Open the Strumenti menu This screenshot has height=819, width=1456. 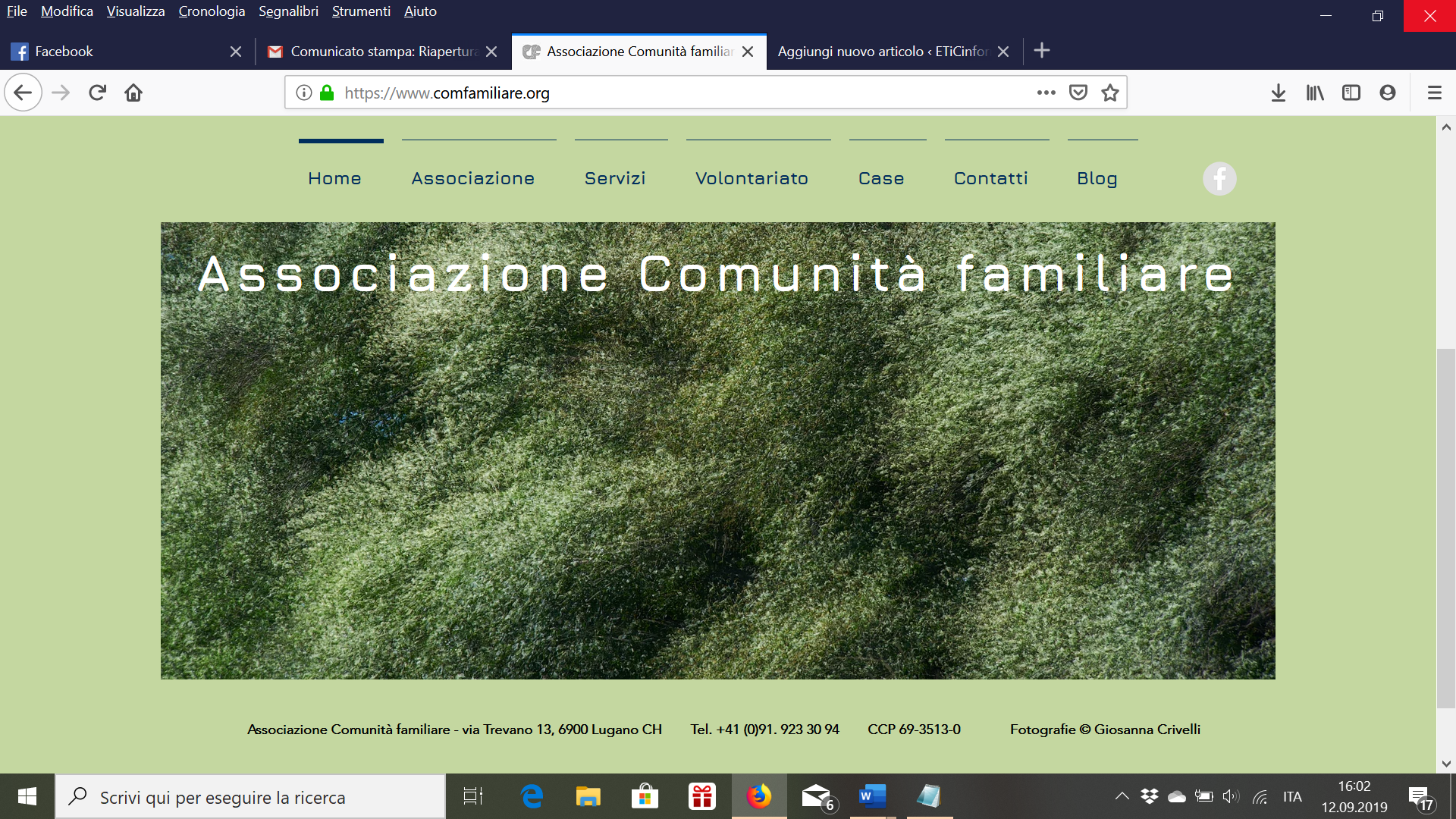tap(361, 11)
